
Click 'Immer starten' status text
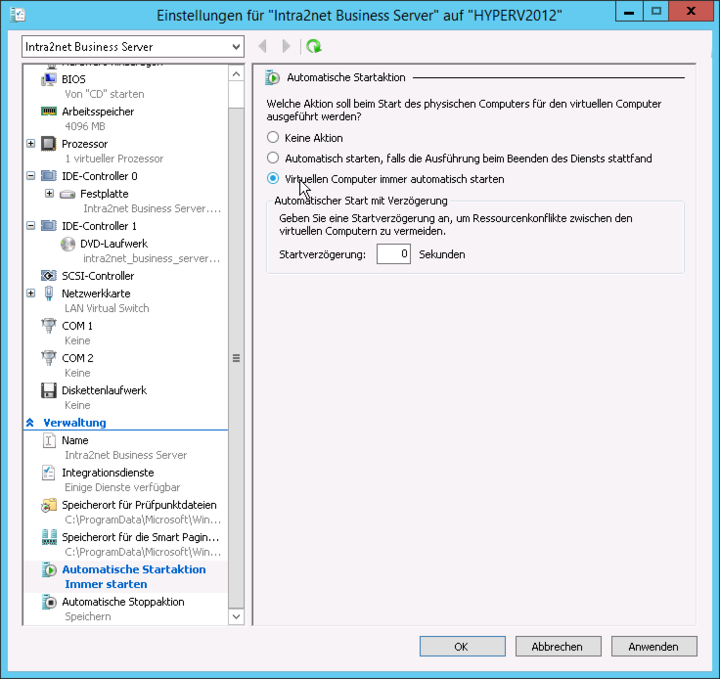click(x=106, y=584)
